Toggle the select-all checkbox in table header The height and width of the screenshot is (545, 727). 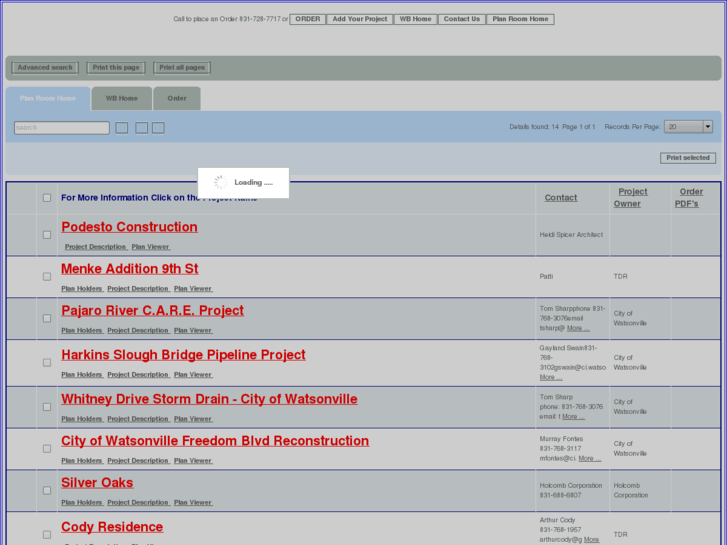click(47, 198)
